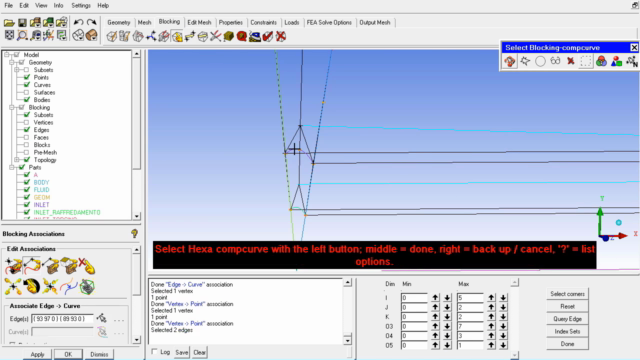The height and width of the screenshot is (360, 640).
Task: Increase the K Max index arrow
Action: (491, 316)
